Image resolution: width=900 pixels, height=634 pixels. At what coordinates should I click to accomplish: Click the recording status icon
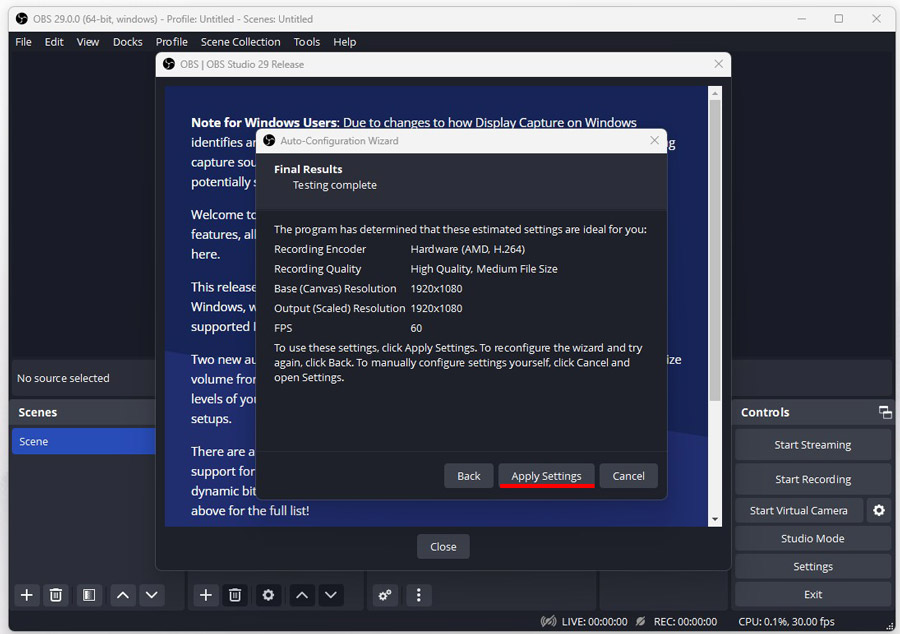641,621
